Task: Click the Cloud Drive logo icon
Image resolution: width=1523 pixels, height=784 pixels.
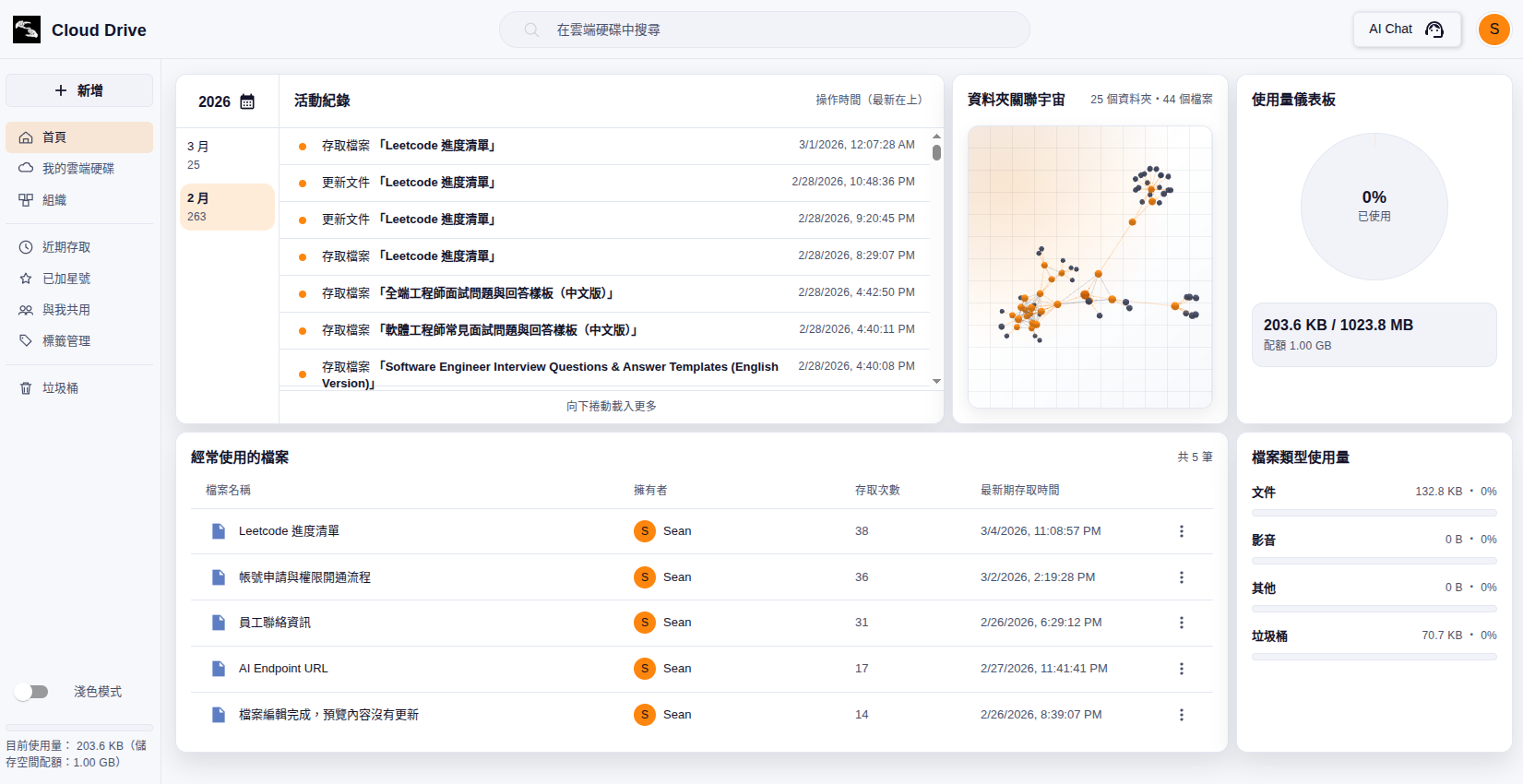Action: pyautogui.click(x=27, y=30)
